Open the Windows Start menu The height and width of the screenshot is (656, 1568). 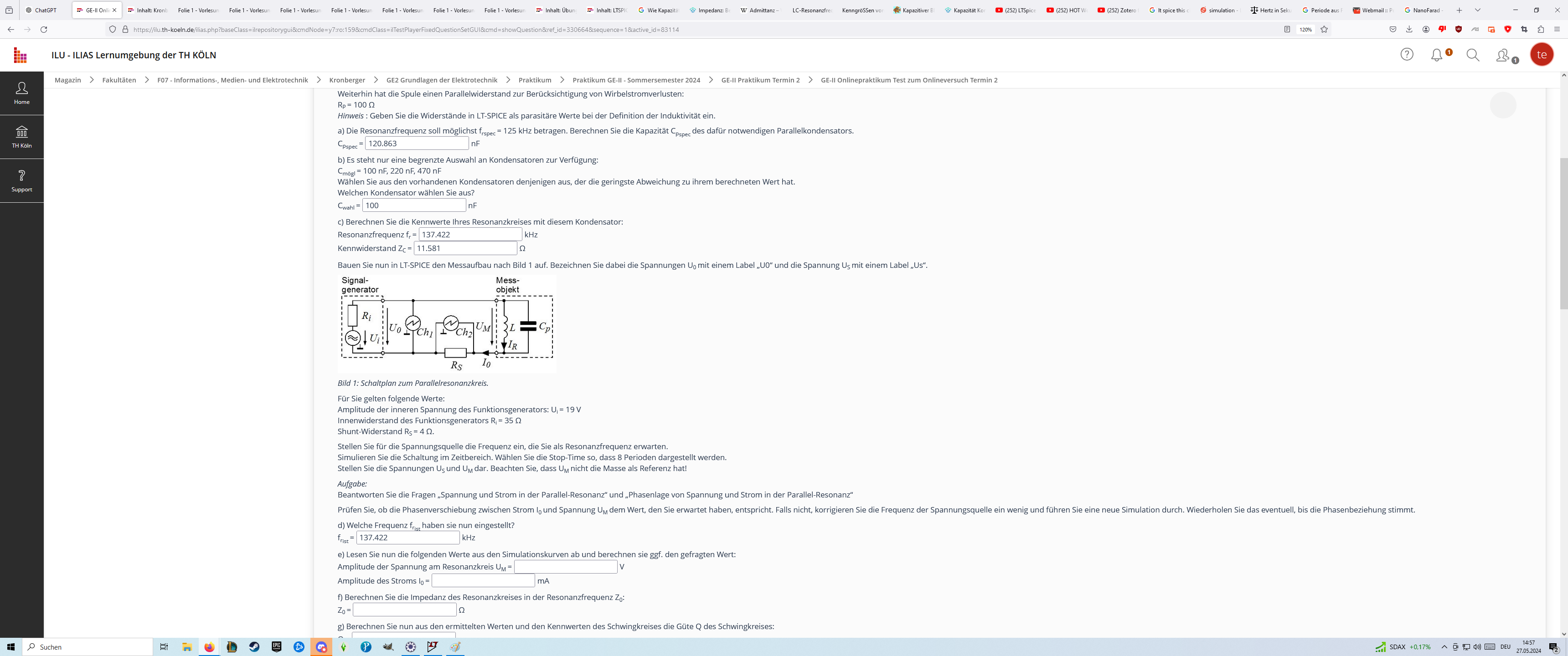coord(11,647)
